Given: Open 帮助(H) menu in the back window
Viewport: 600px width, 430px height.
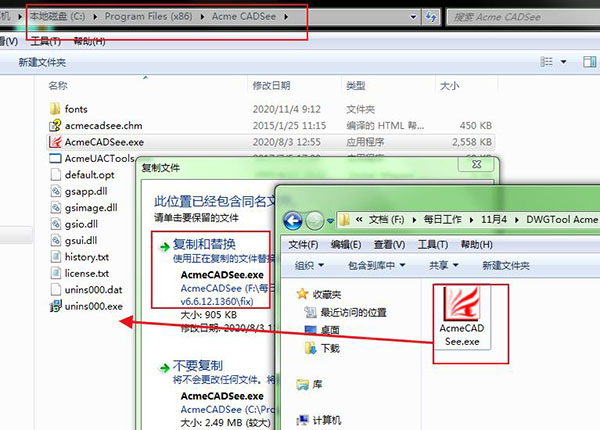Looking at the screenshot, I should (89, 41).
